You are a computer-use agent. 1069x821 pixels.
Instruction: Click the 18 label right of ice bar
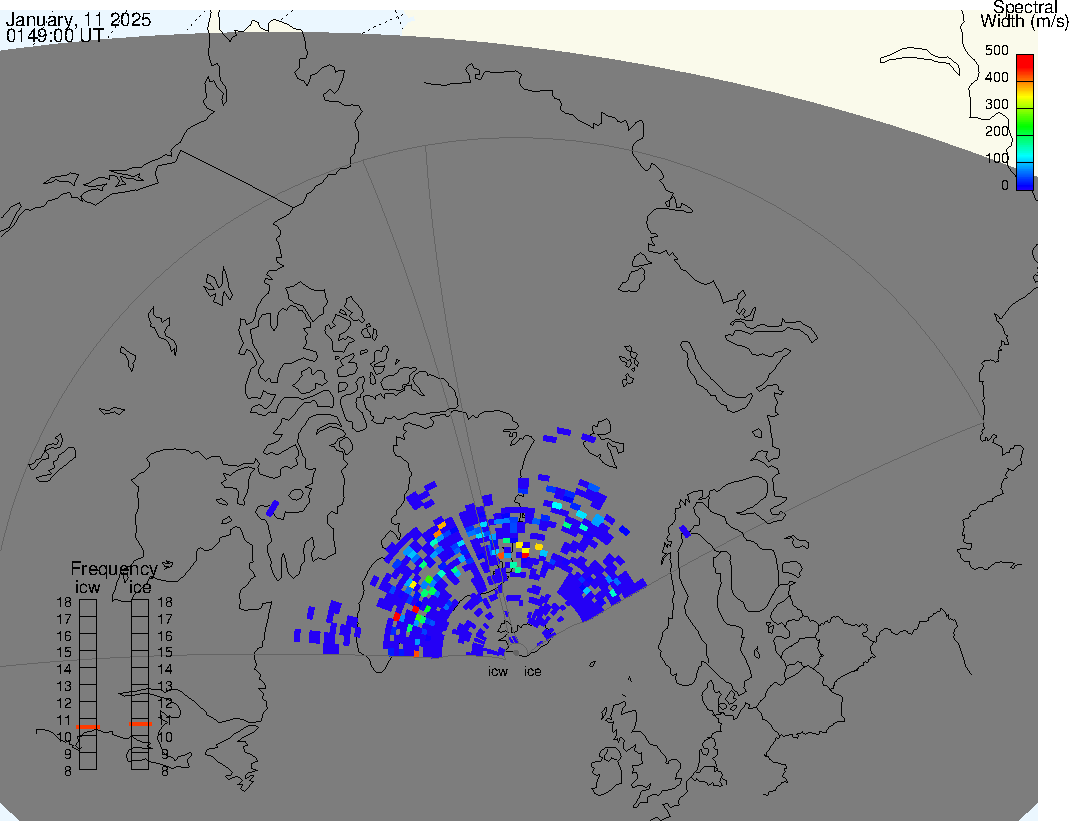coord(165,602)
